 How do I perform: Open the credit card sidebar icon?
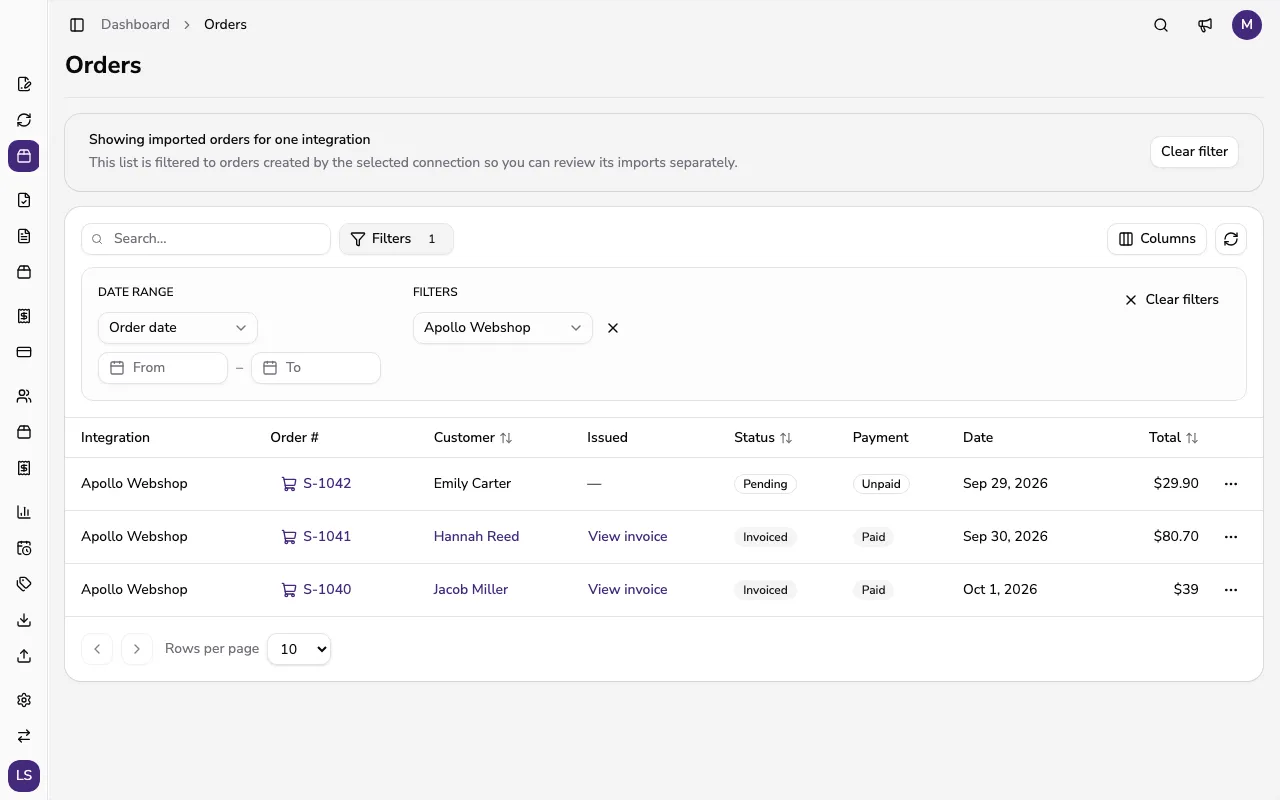click(x=24, y=352)
